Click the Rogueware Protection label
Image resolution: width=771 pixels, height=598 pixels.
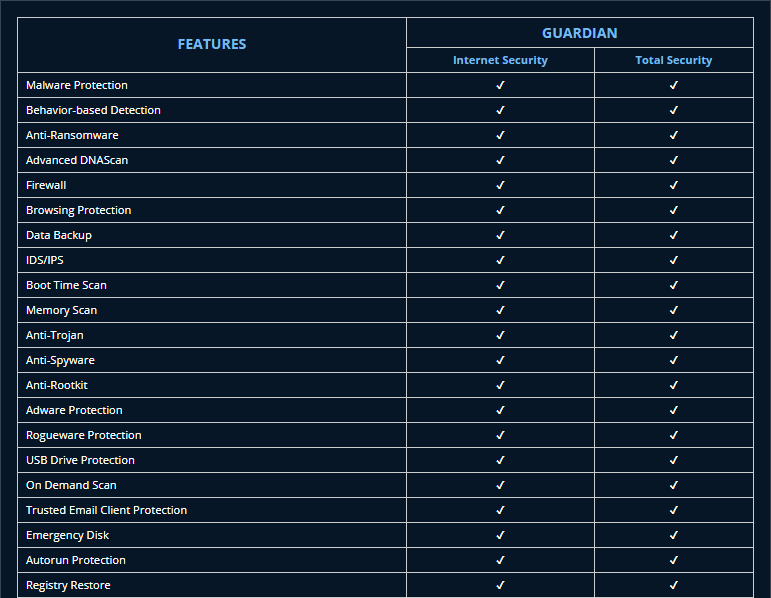84,435
